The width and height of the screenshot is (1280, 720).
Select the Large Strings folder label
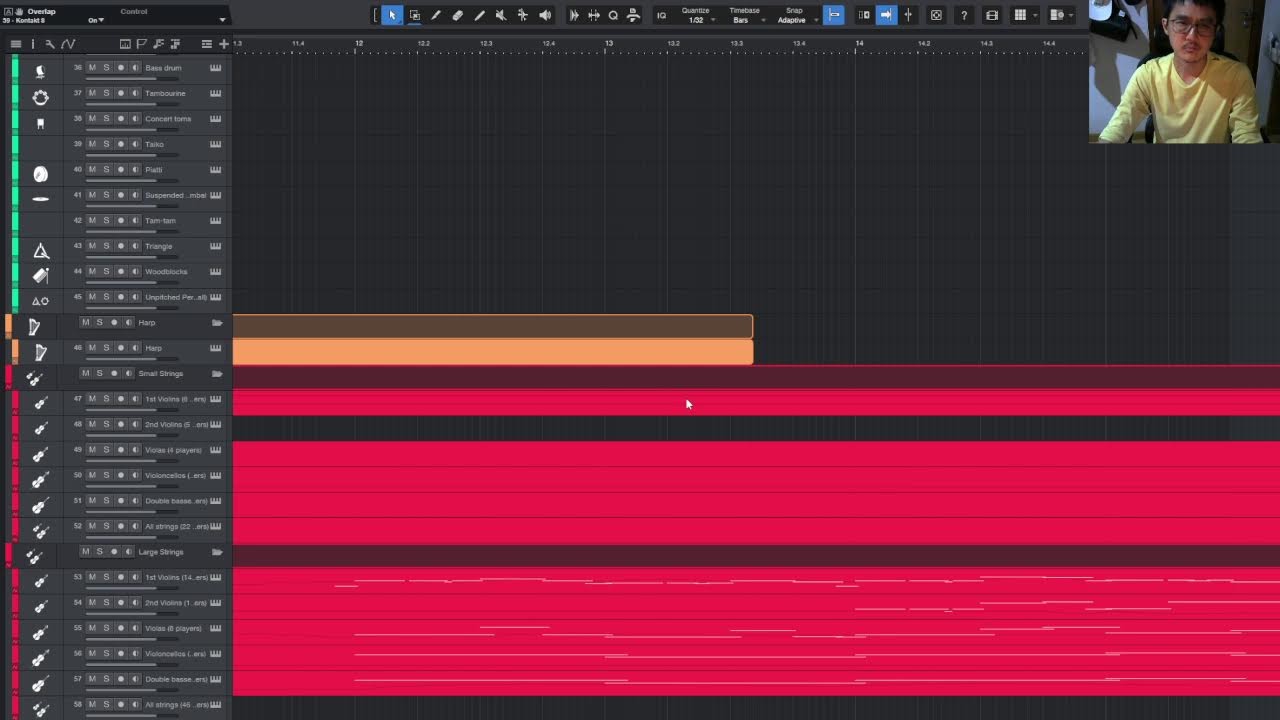tap(160, 552)
